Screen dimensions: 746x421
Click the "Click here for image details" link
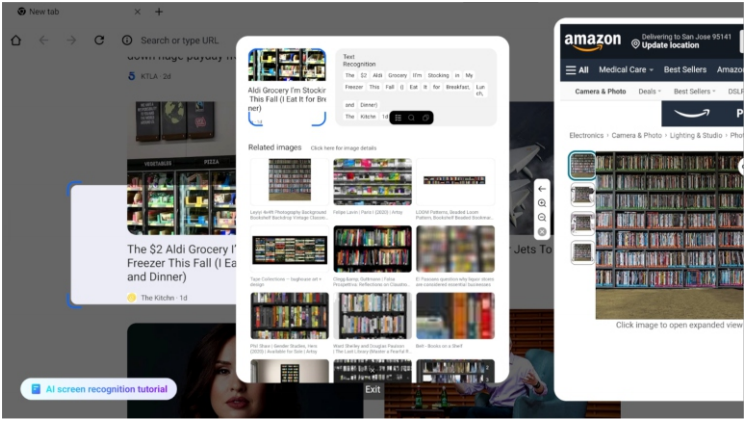pyautogui.click(x=343, y=147)
